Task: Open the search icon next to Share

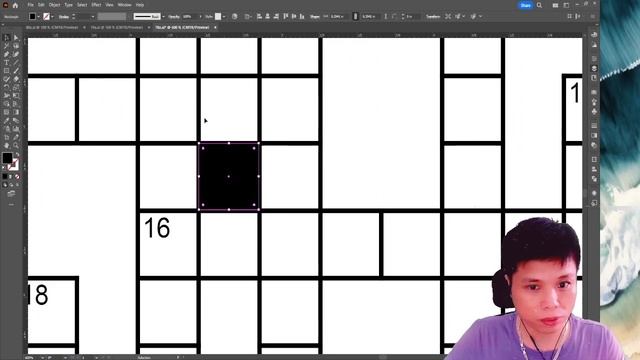Action: (x=539, y=5)
